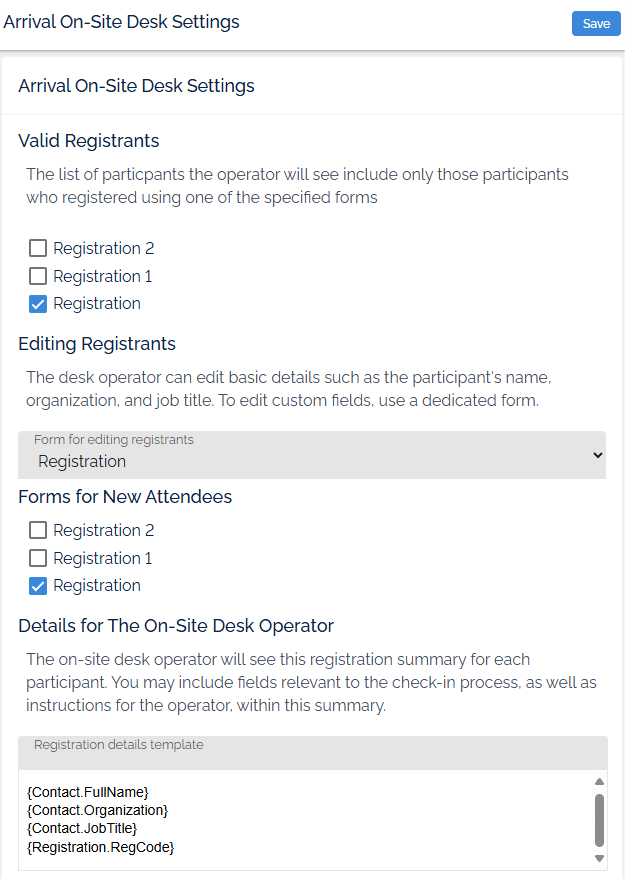Tick Registration 2 under Forms for New Attendees

38,530
